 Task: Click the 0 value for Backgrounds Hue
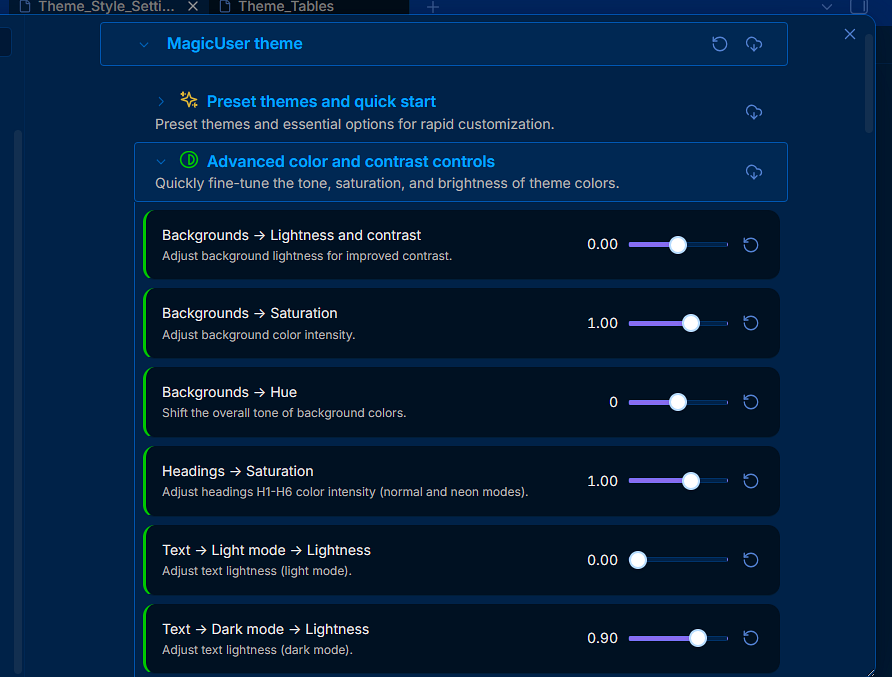[613, 402]
